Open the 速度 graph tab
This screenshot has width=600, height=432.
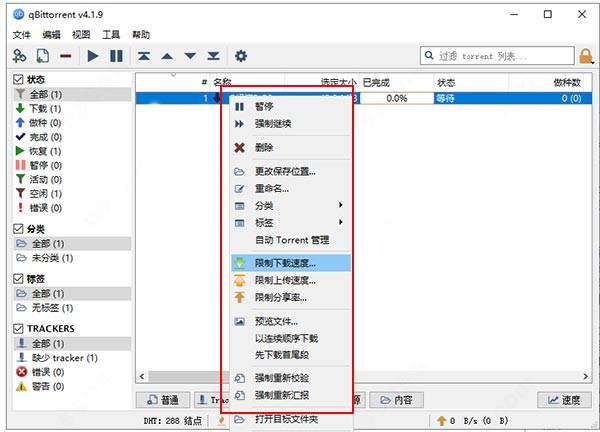tap(564, 400)
